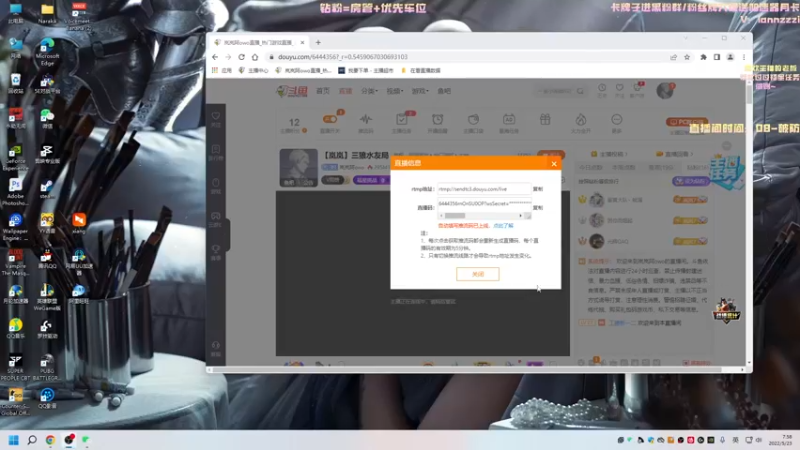Open the 直播 nav item on Douyu
Screen dimensions: 800x450
point(345,91)
